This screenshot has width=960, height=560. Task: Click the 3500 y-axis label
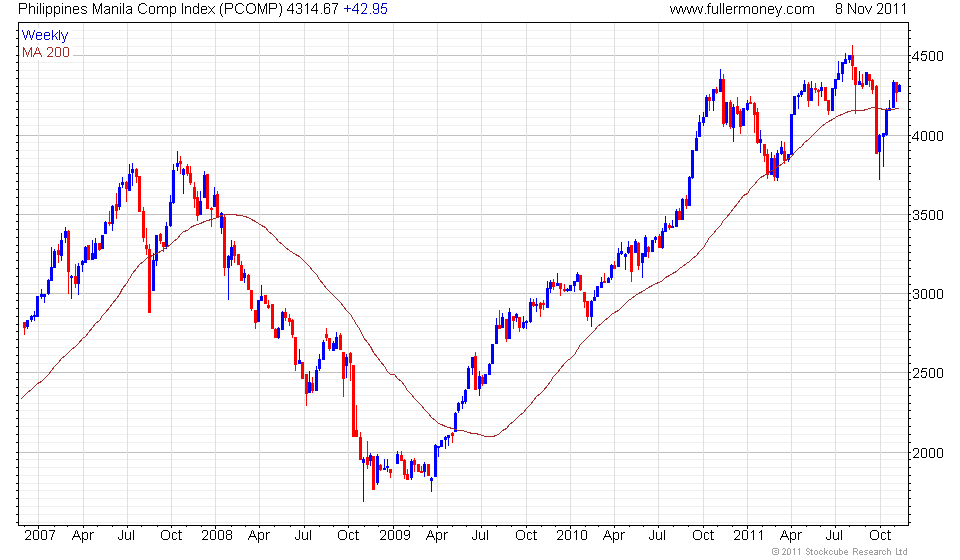pyautogui.click(x=928, y=215)
